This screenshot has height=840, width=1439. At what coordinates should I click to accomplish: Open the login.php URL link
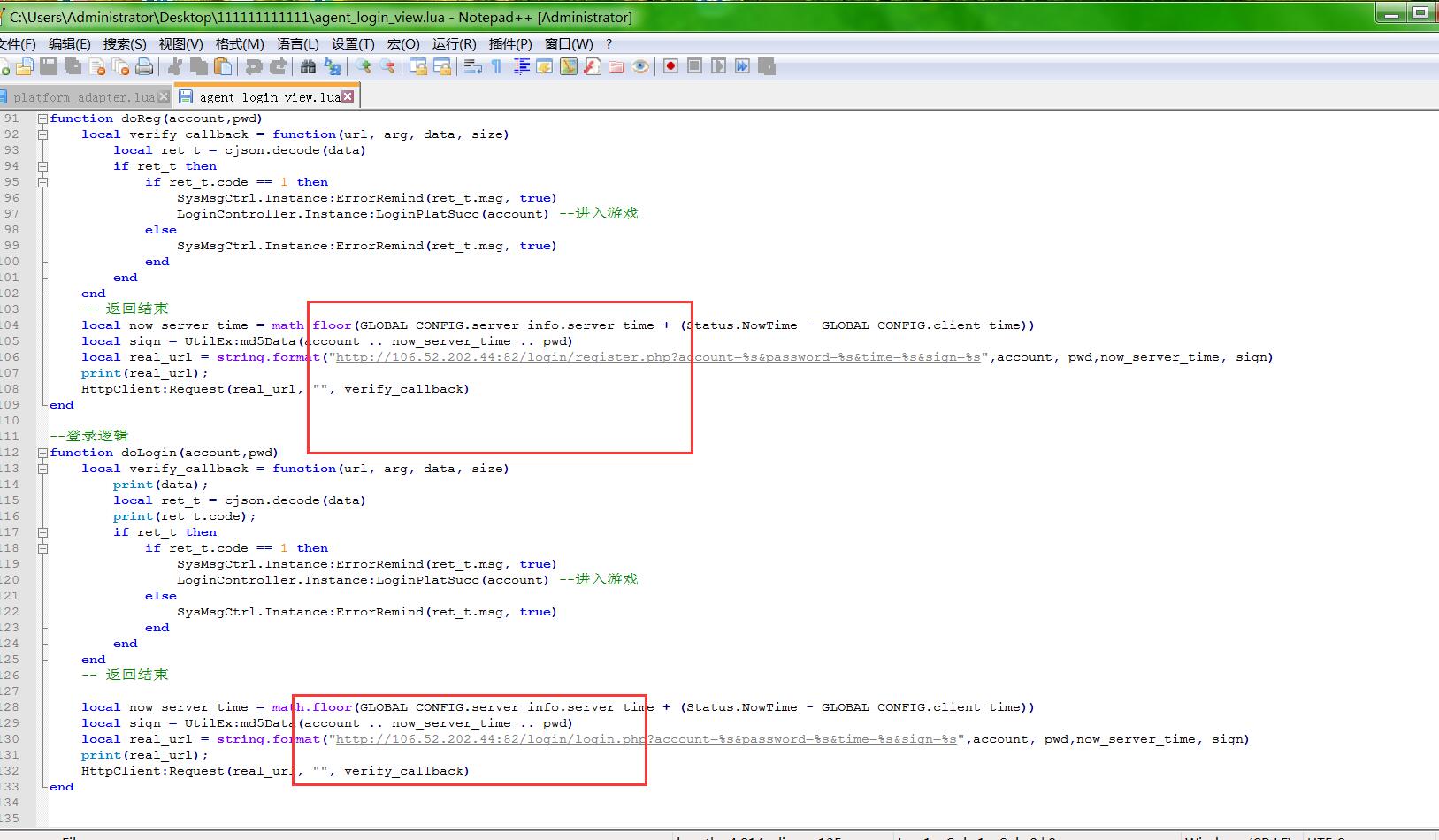(646, 739)
